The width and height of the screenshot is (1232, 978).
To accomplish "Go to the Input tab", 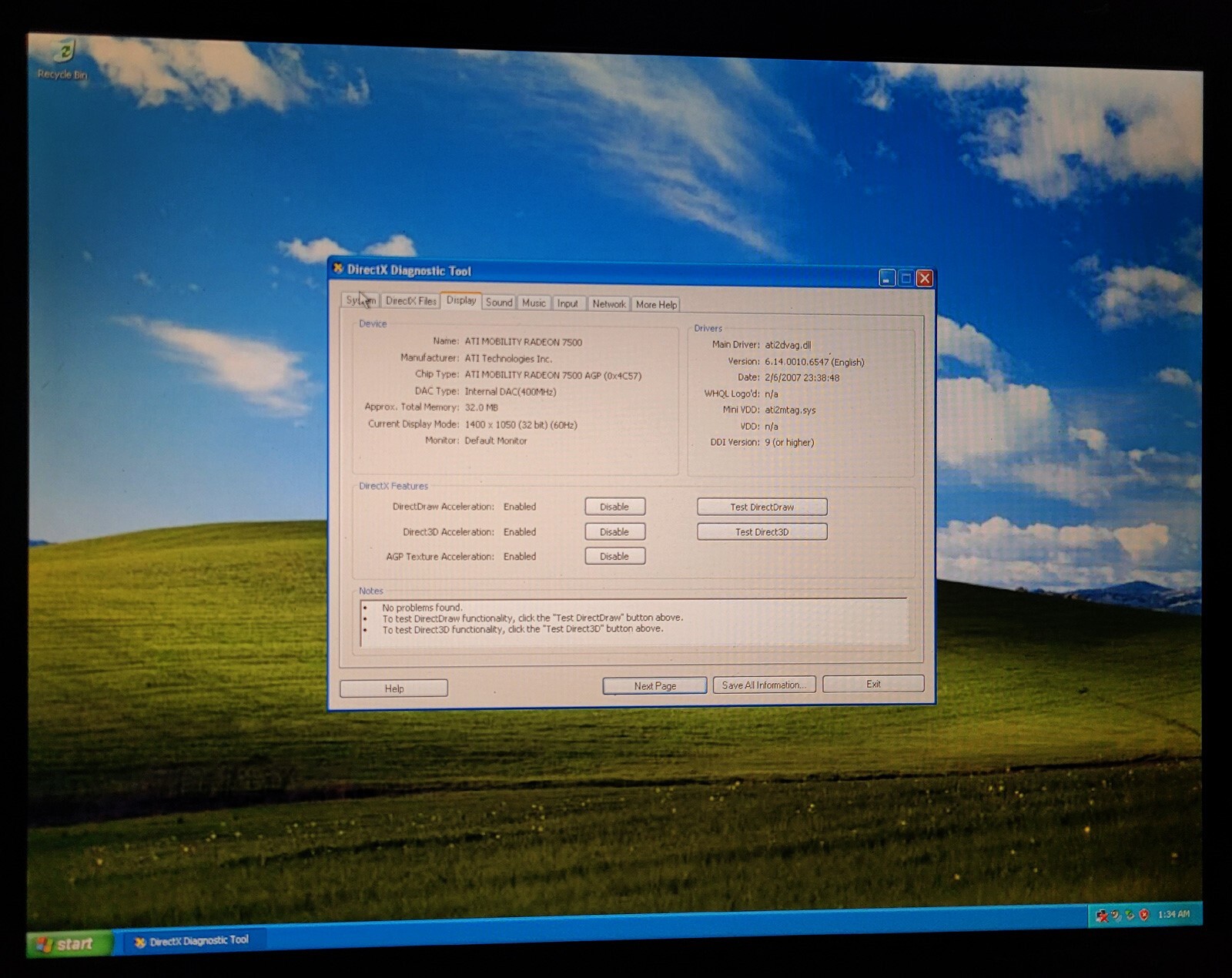I will (x=567, y=303).
